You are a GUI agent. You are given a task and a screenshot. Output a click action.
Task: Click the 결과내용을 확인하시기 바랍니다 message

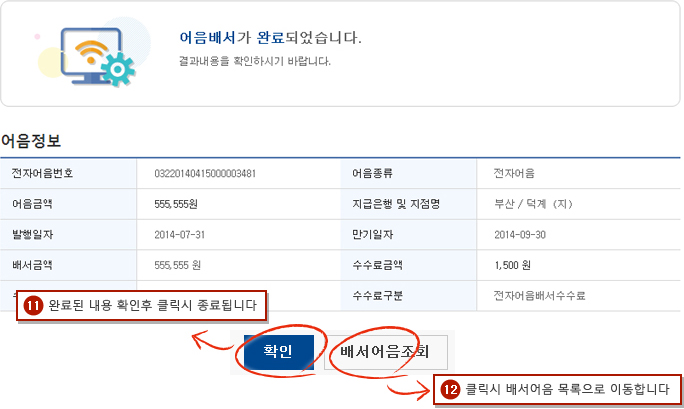point(254,61)
